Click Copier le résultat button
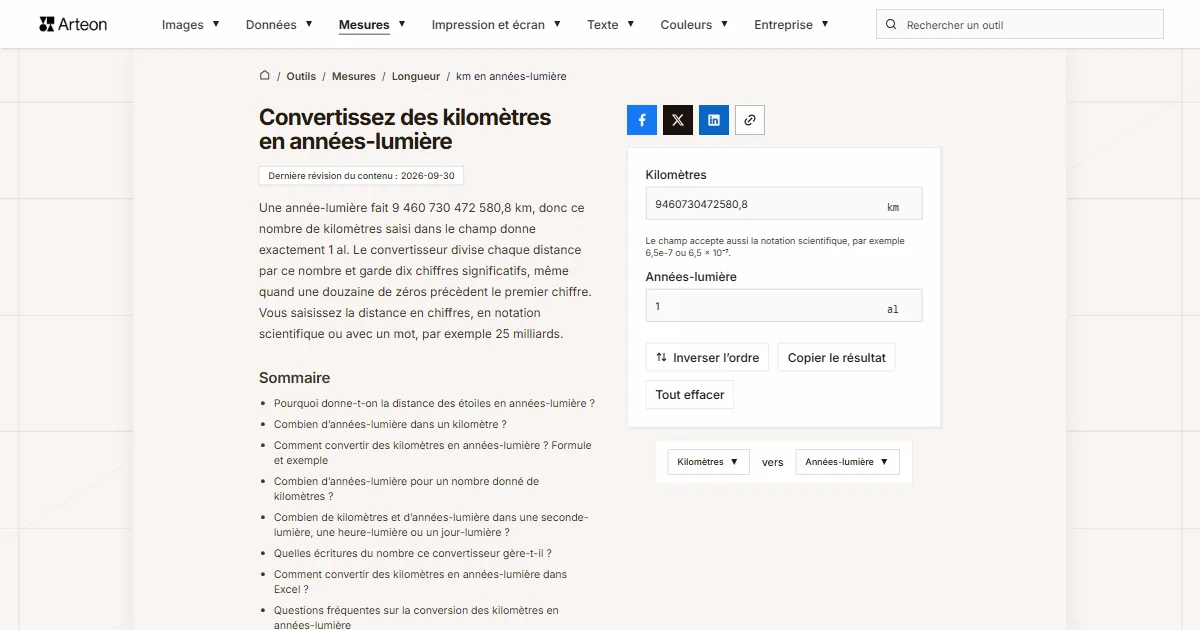Viewport: 1200px width, 630px height. 837,357
